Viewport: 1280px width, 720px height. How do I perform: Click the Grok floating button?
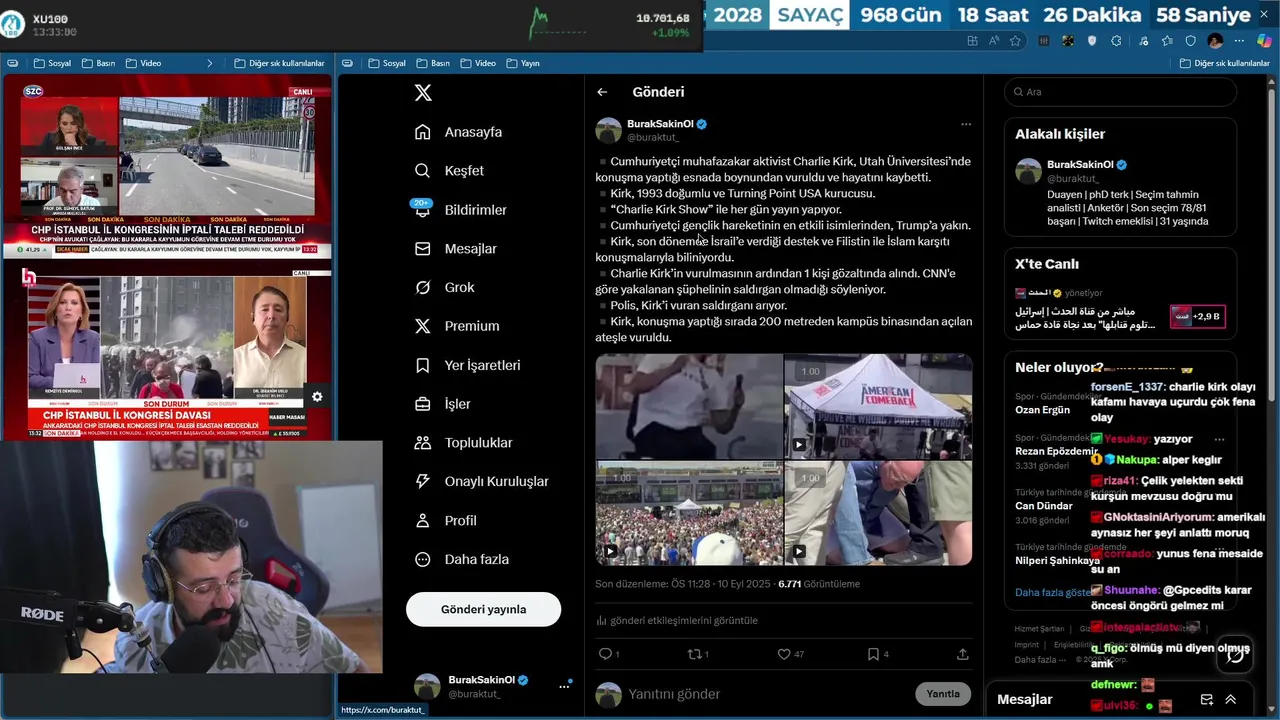(x=1236, y=654)
